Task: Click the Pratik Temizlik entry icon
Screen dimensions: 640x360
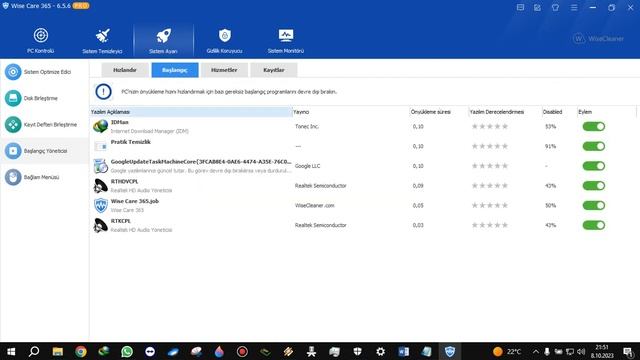Action: [100, 146]
